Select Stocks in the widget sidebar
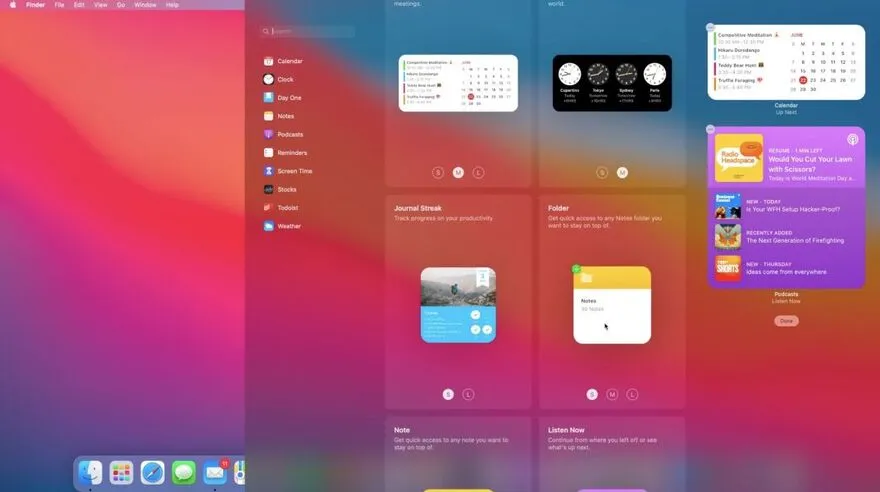Image resolution: width=880 pixels, height=492 pixels. [x=280, y=190]
